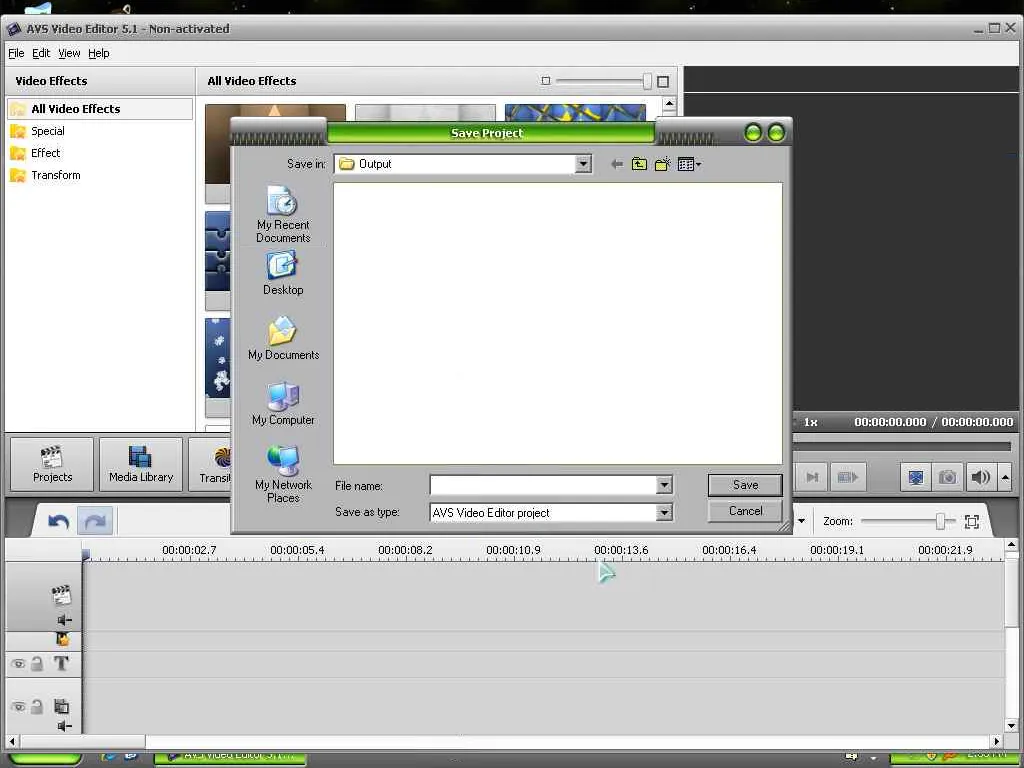The width and height of the screenshot is (1024, 768).
Task: Click the next frame playback button
Action: (x=812, y=477)
